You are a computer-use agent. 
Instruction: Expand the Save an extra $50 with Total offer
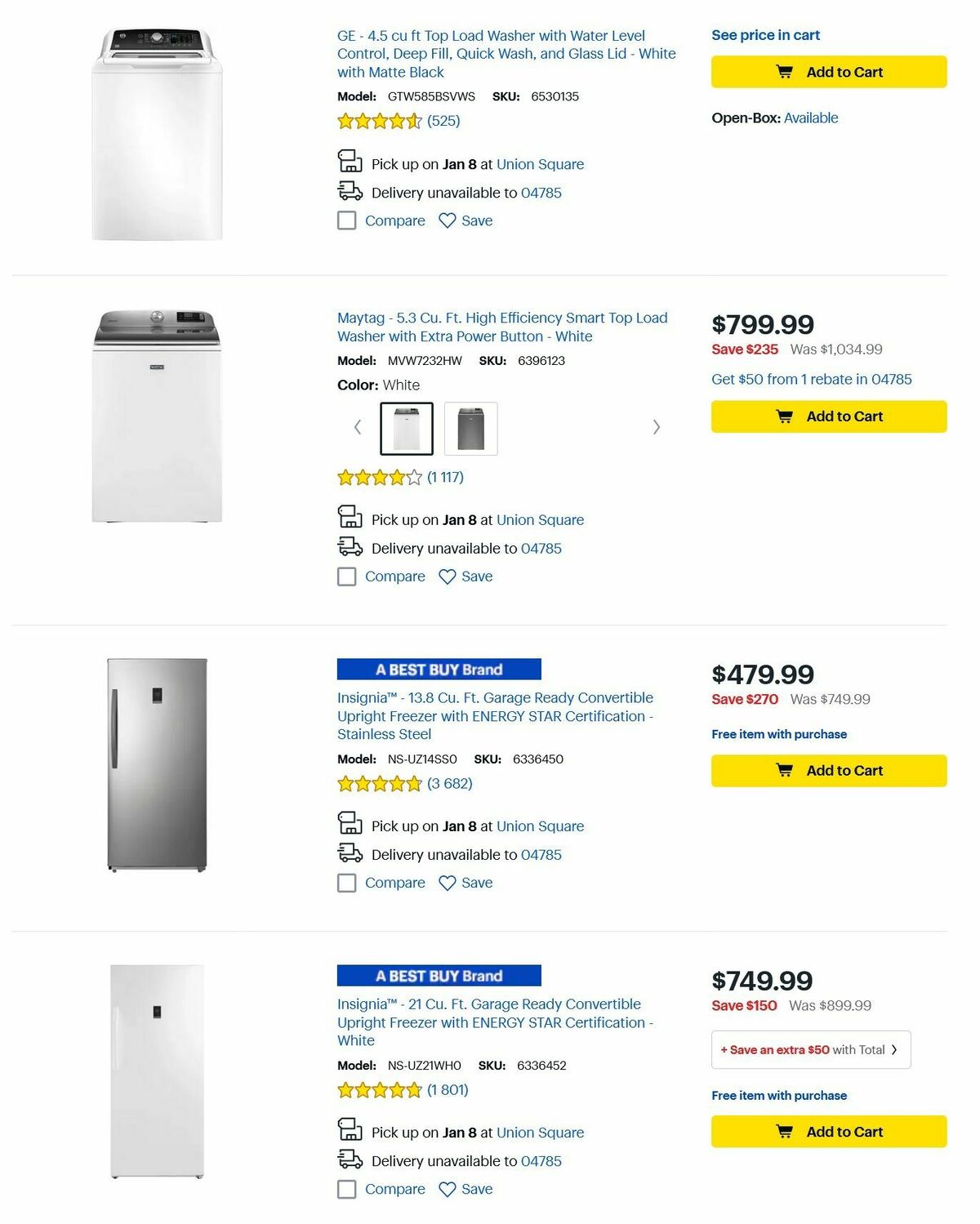coord(809,1050)
